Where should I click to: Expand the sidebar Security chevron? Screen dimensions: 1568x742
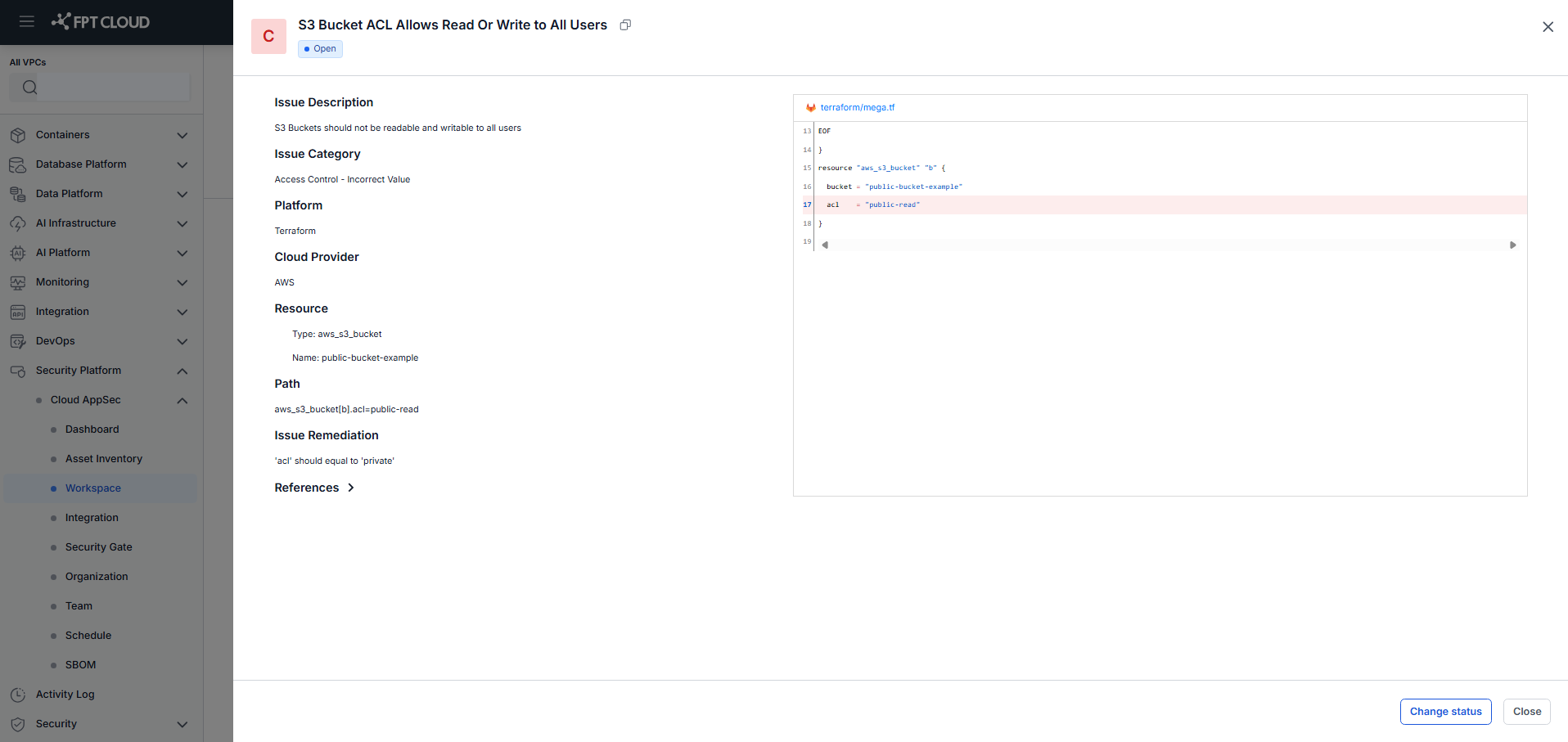(182, 724)
